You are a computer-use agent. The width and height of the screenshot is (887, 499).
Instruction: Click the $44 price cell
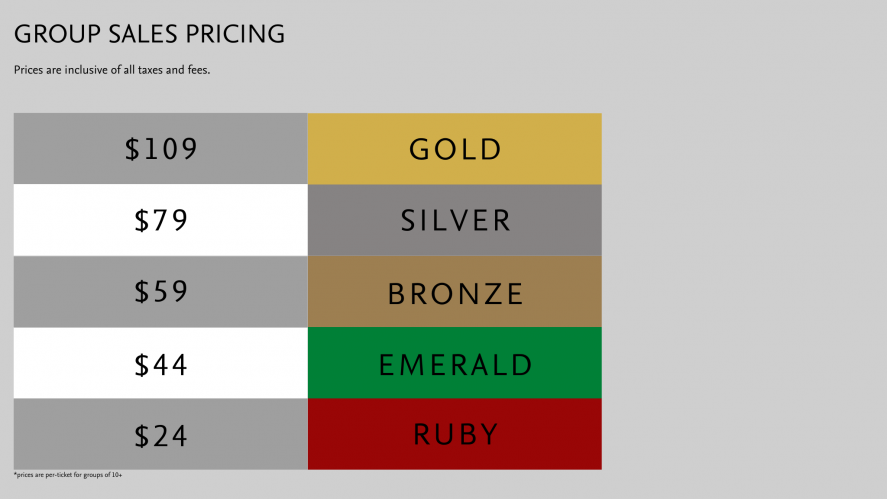point(161,363)
